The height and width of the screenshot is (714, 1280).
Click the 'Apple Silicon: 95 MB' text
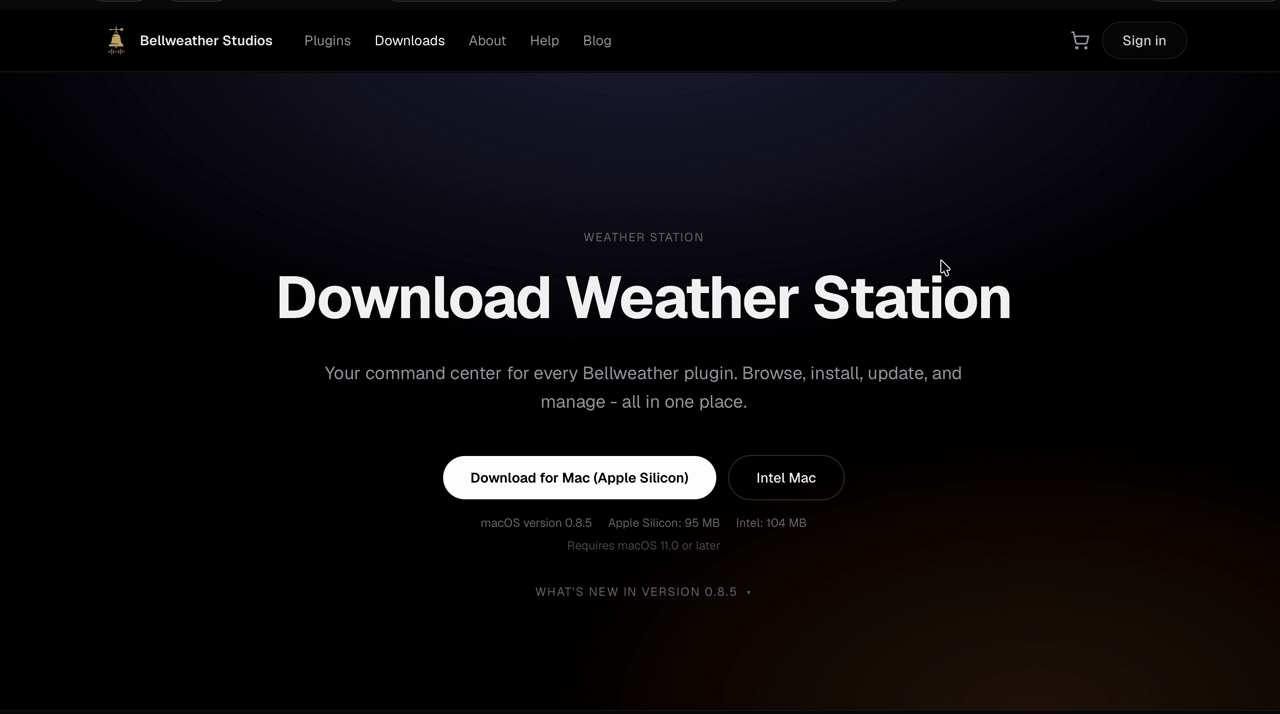664,523
